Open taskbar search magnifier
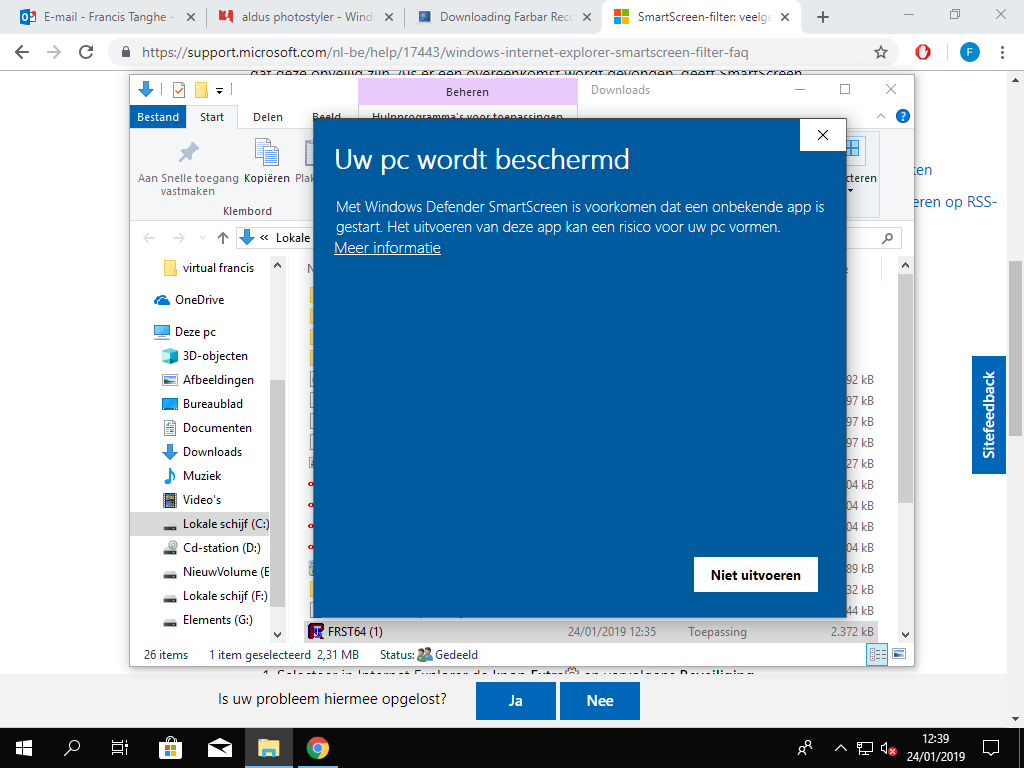This screenshot has height=768, width=1024. tap(72, 748)
